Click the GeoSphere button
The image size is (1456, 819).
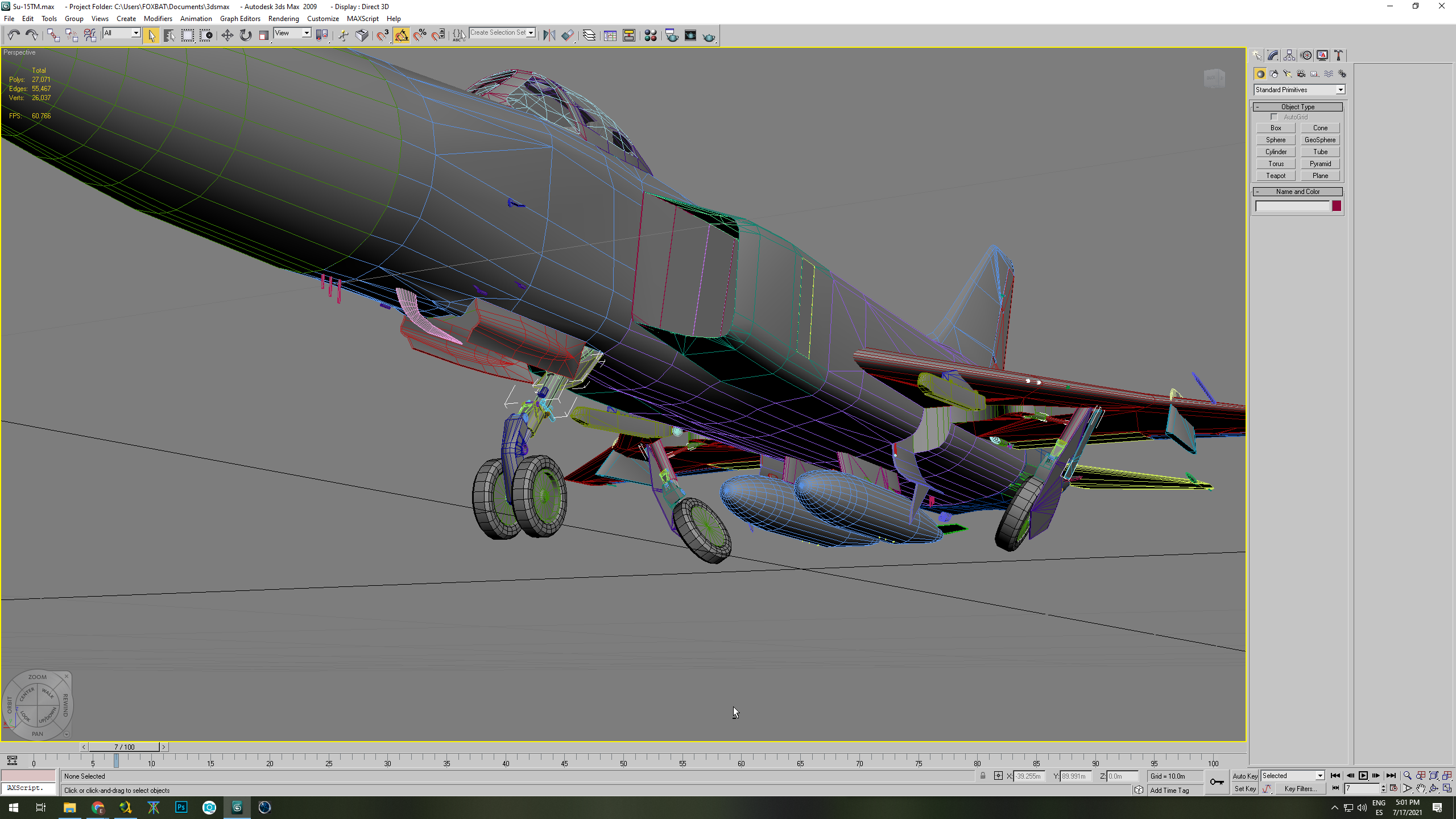coord(1320,140)
